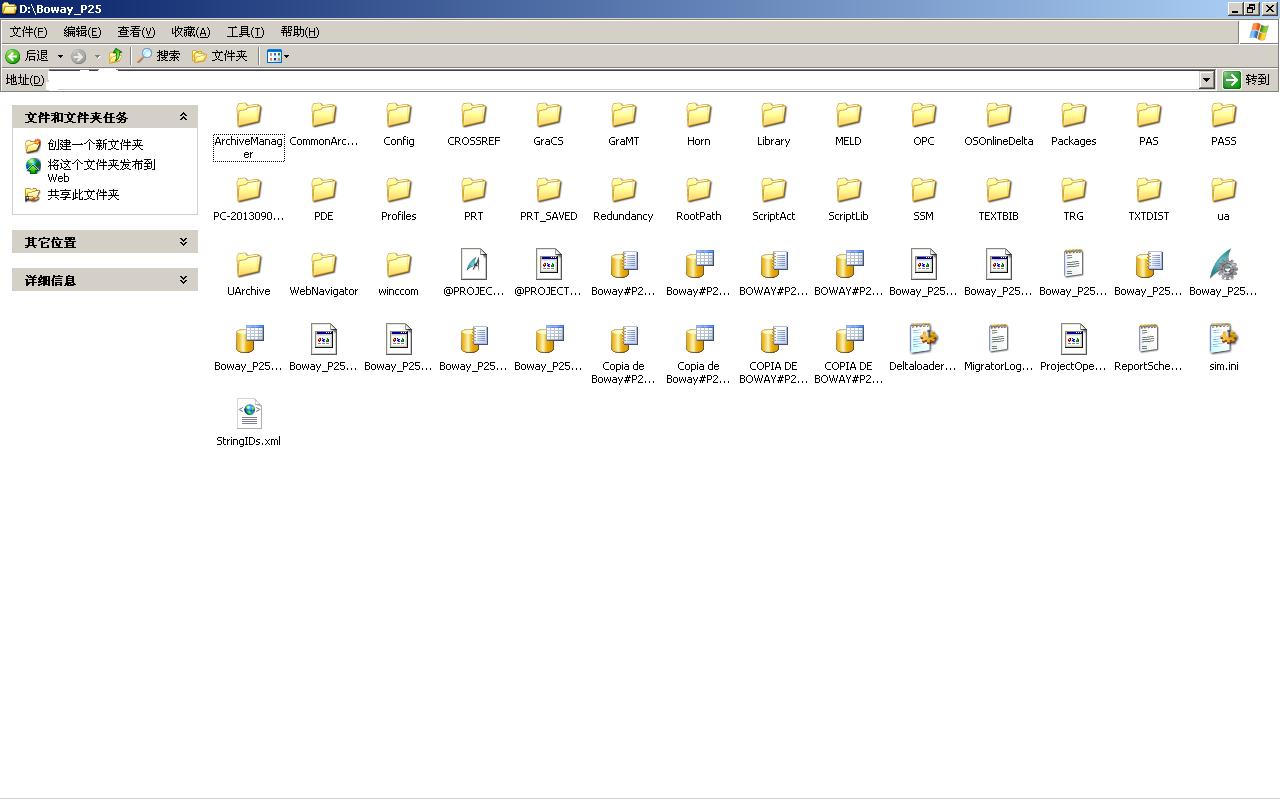Viewport: 1280px width, 800px height.
Task: Select the StringIDs.xml file
Action: coord(249,425)
